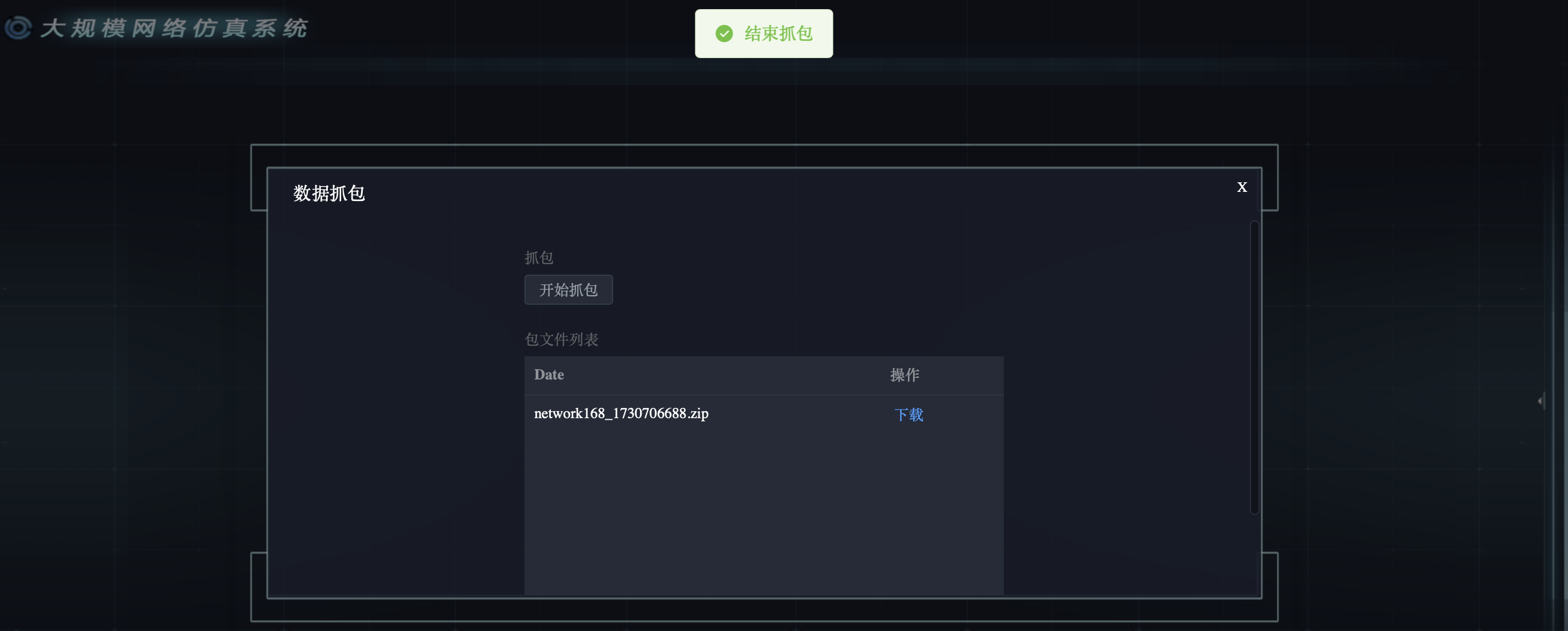1568x631 pixels.
Task: Select the network168_1730706688.zip file name
Action: tap(621, 413)
